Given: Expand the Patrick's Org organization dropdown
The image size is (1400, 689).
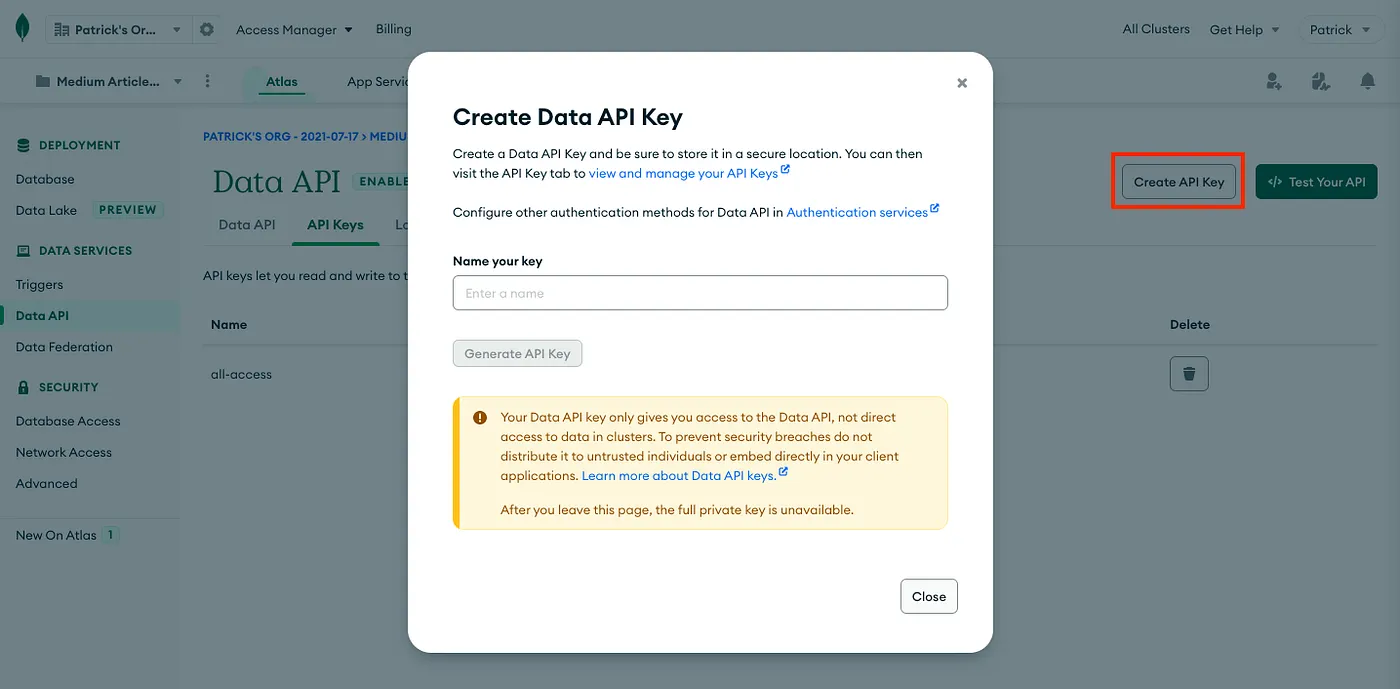Looking at the screenshot, I should (117, 29).
